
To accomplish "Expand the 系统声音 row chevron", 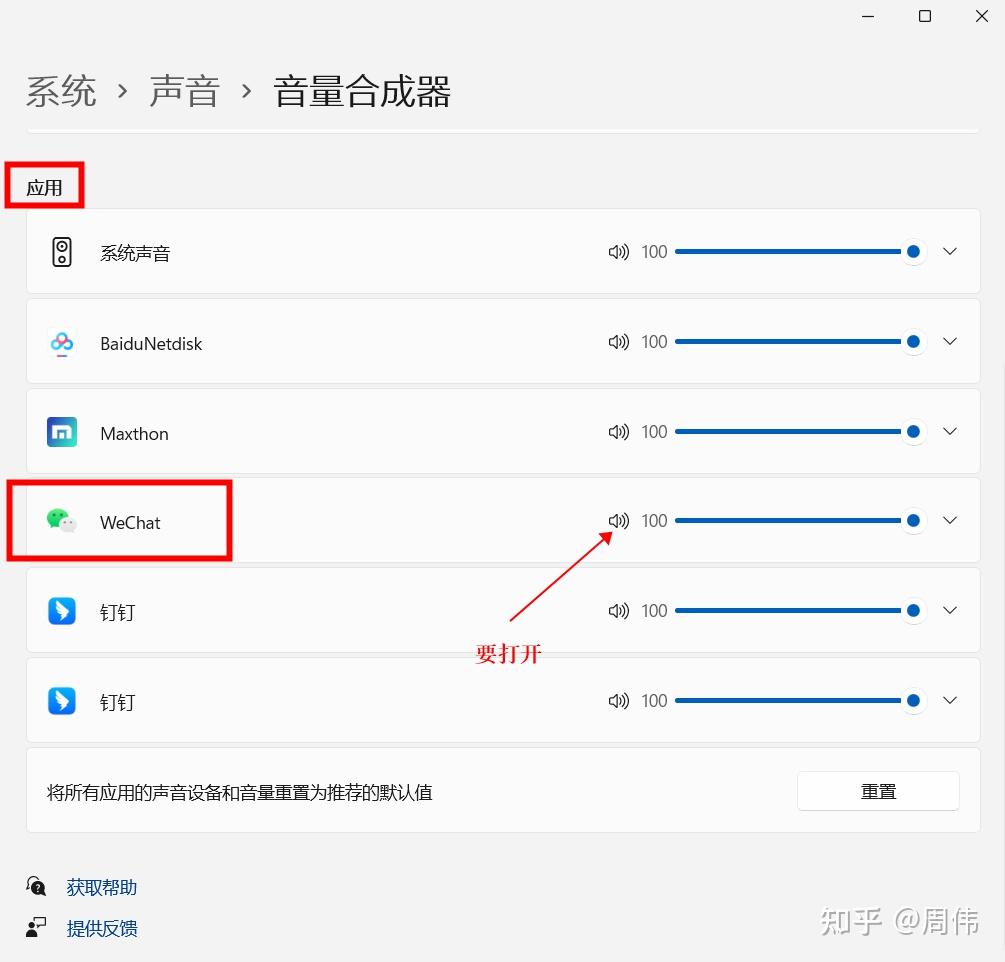I will 950,251.
